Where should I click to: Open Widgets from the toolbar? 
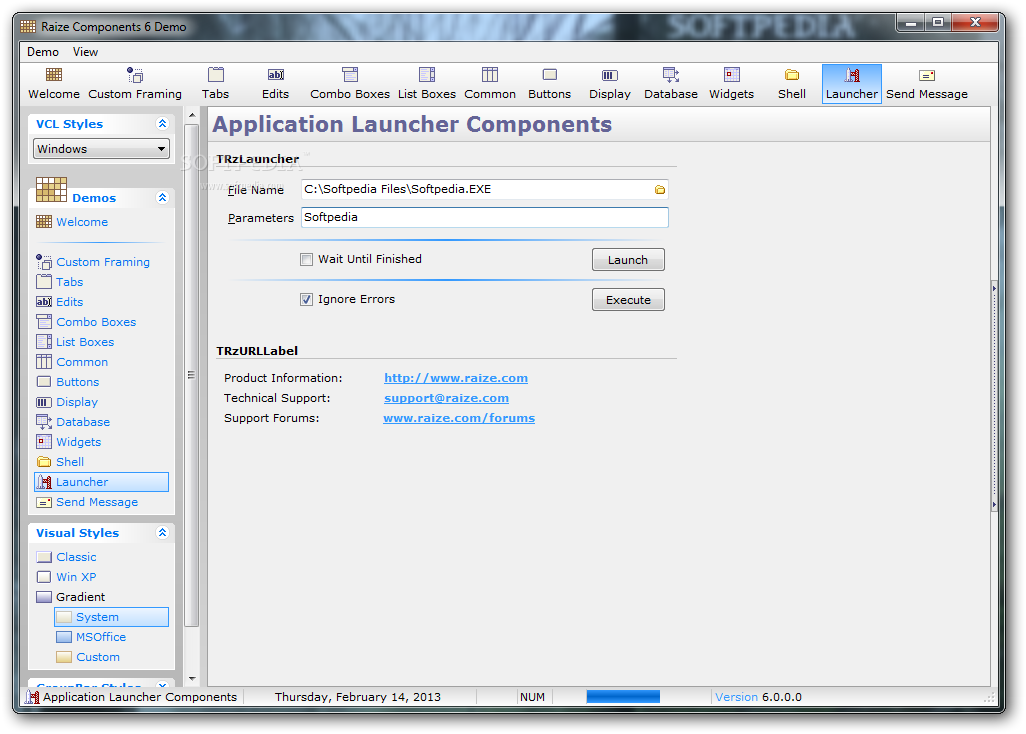pos(732,84)
